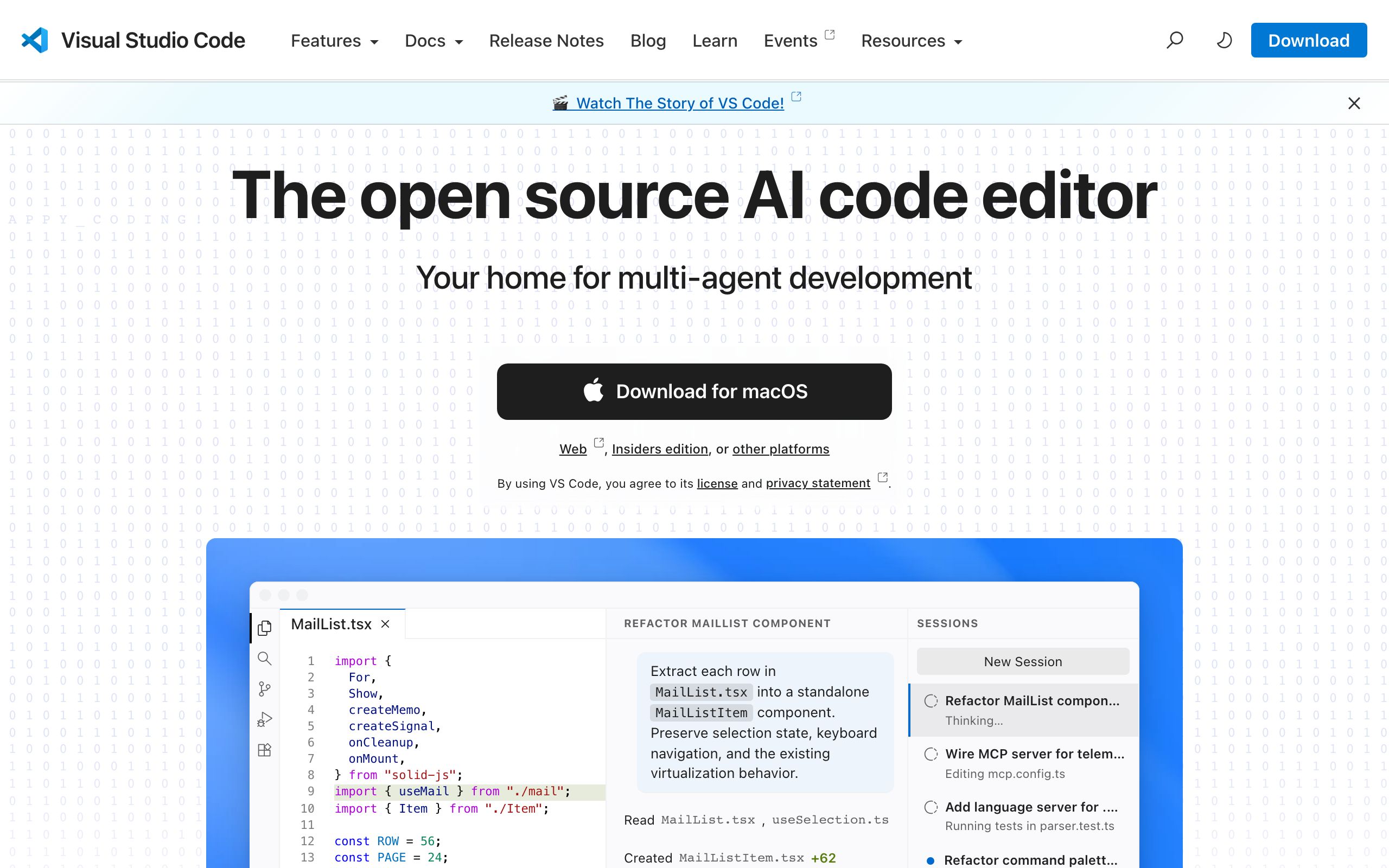Open the Insiders edition link

(659, 449)
